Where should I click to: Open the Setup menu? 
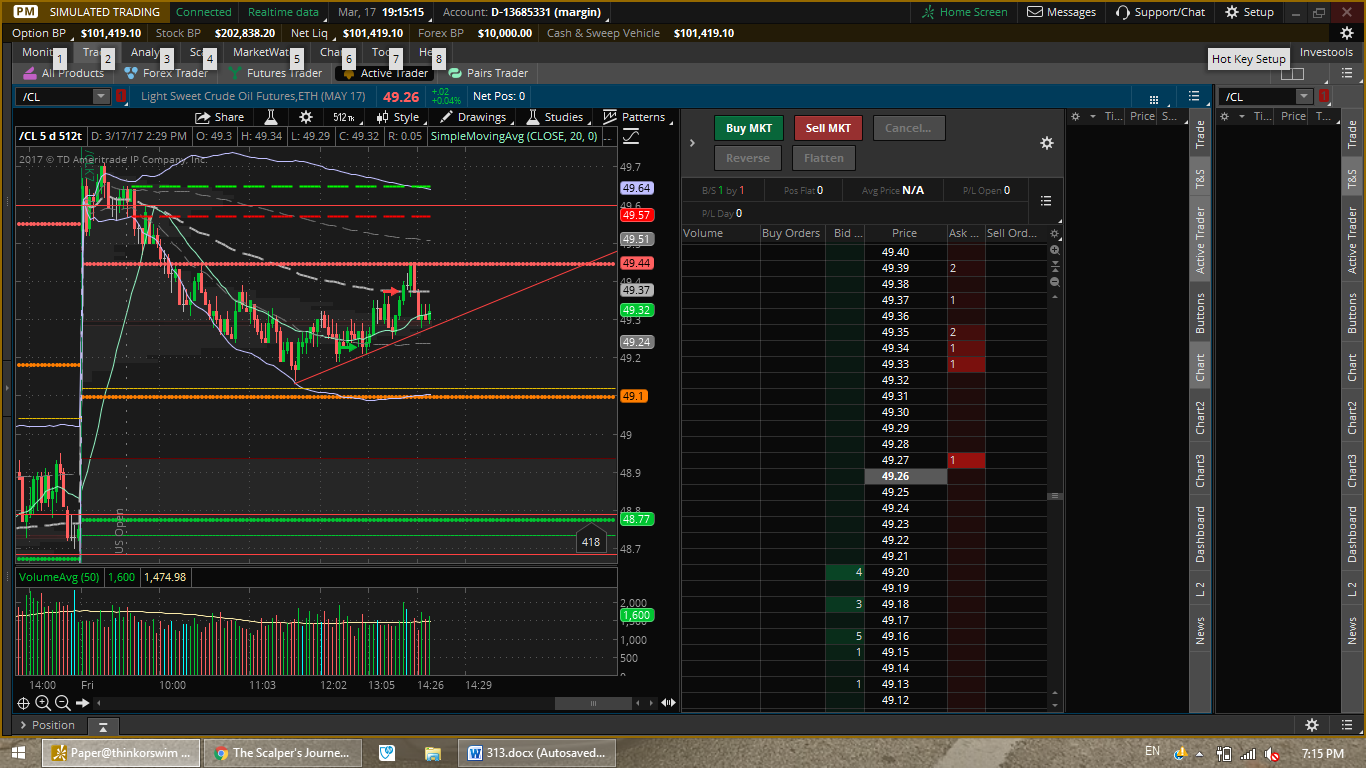(1249, 12)
